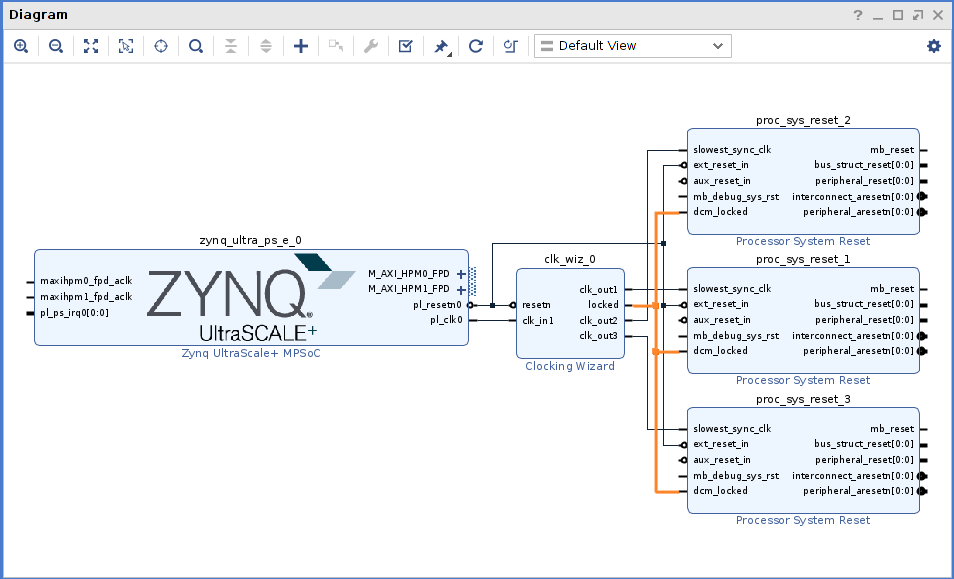Click the Validate Design checkmark icon

[x=406, y=46]
